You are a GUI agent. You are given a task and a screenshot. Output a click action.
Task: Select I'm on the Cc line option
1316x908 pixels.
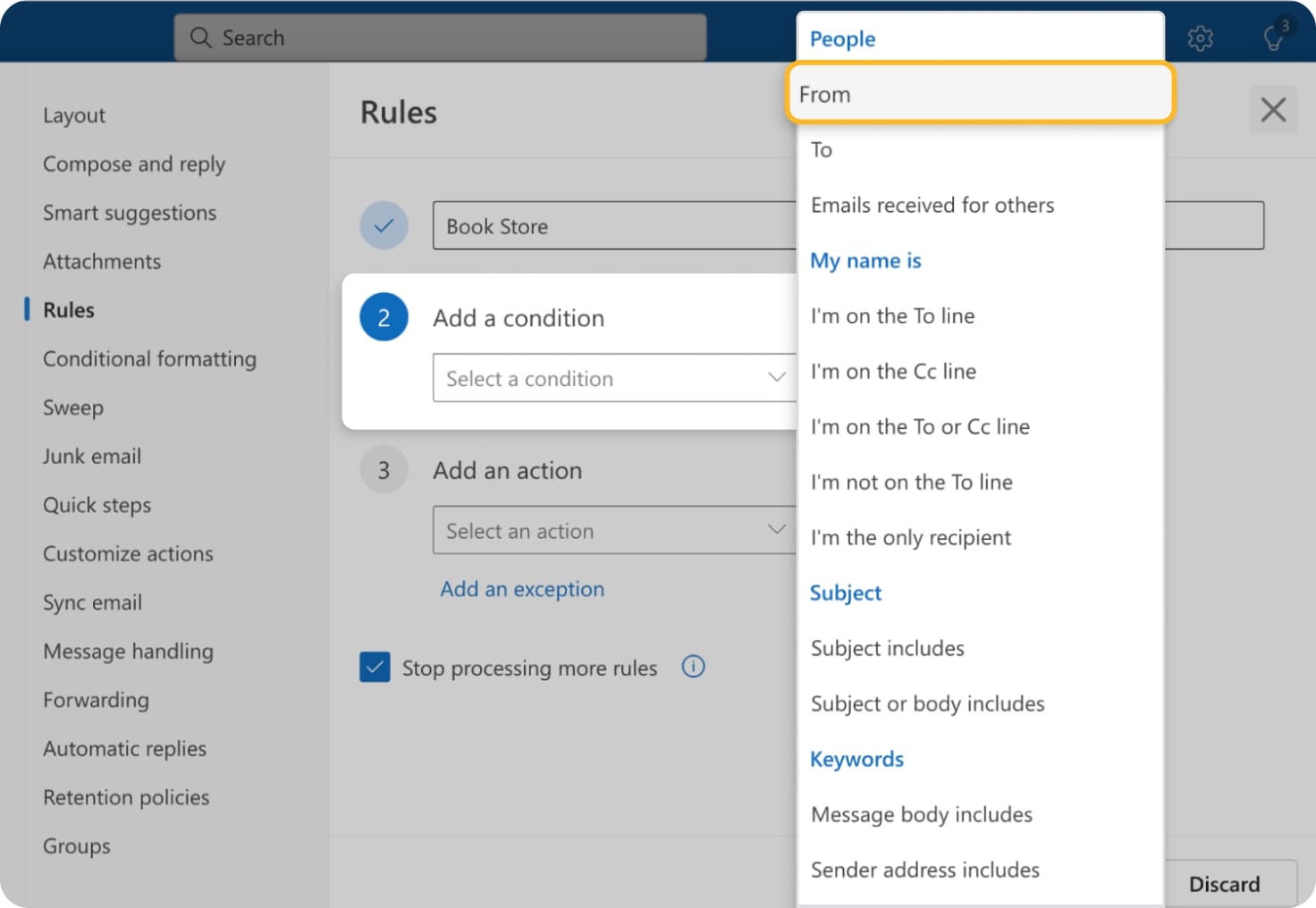click(892, 371)
